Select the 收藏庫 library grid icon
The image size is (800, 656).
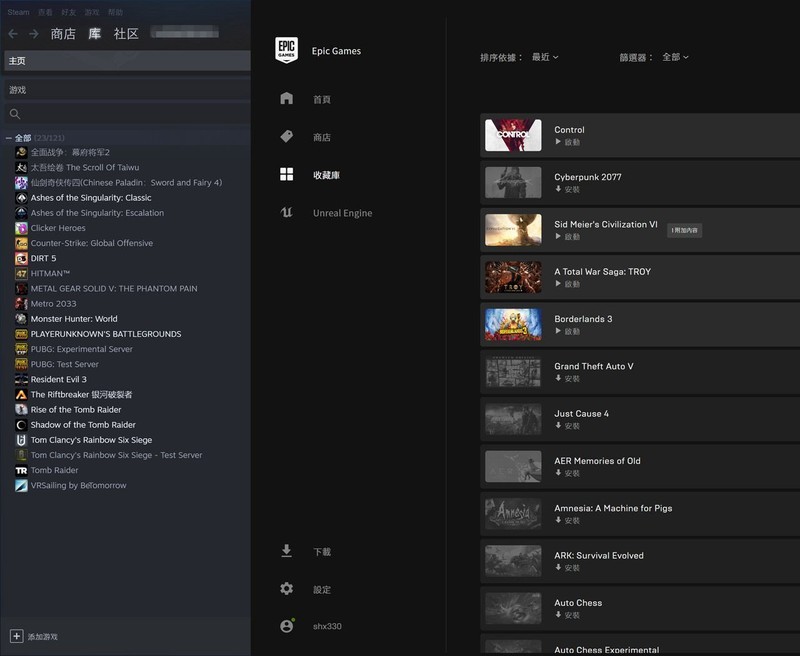pyautogui.click(x=287, y=175)
